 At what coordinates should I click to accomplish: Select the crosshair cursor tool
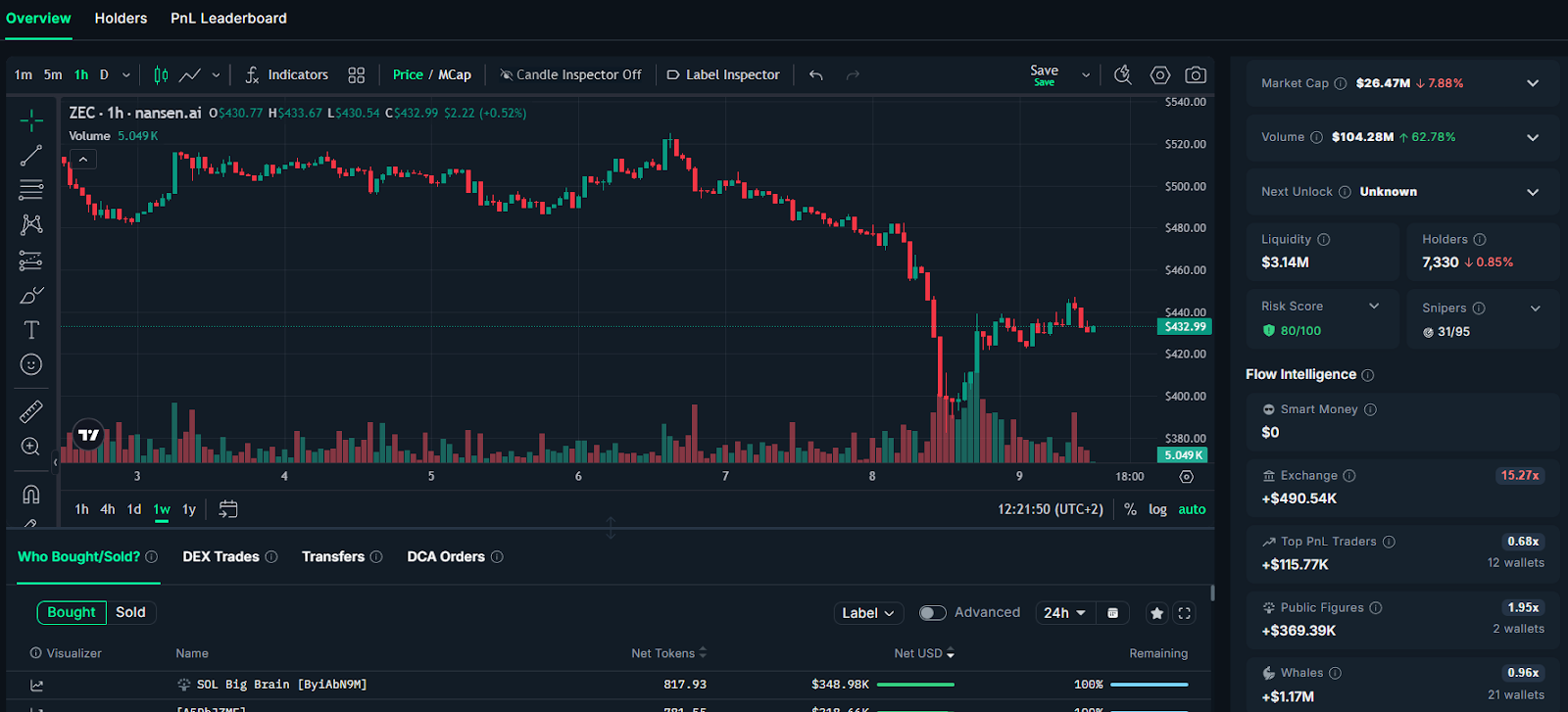31,120
